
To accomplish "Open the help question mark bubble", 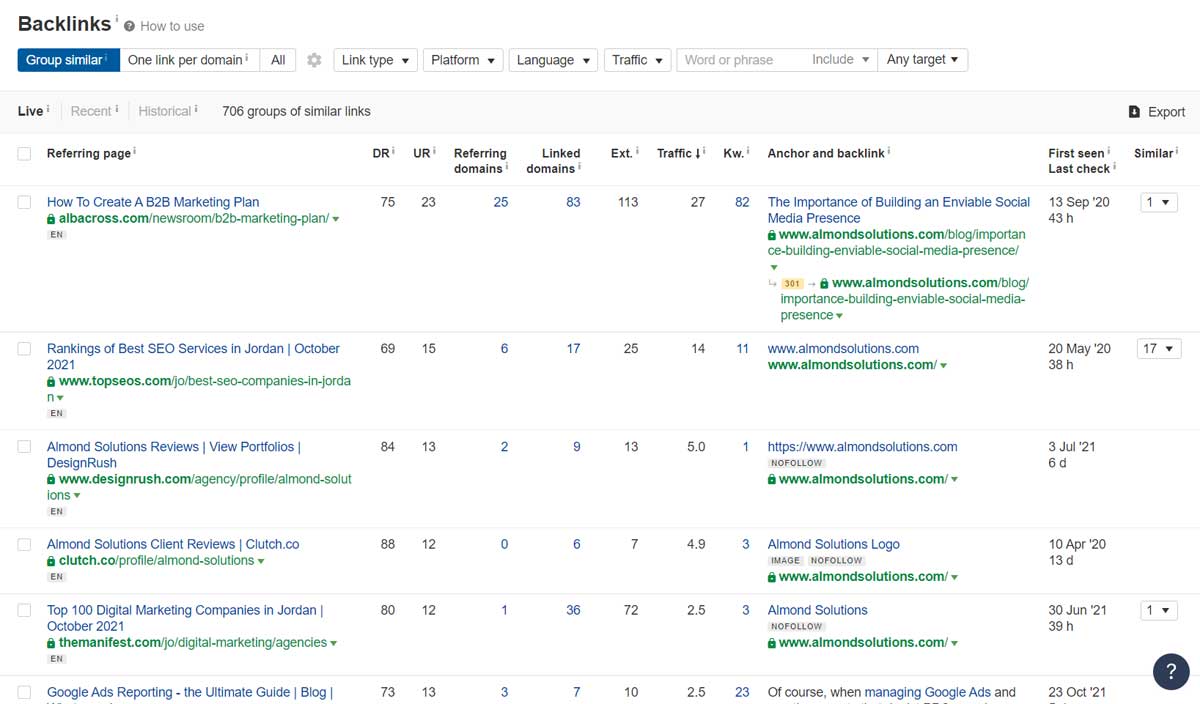I will pyautogui.click(x=1171, y=672).
